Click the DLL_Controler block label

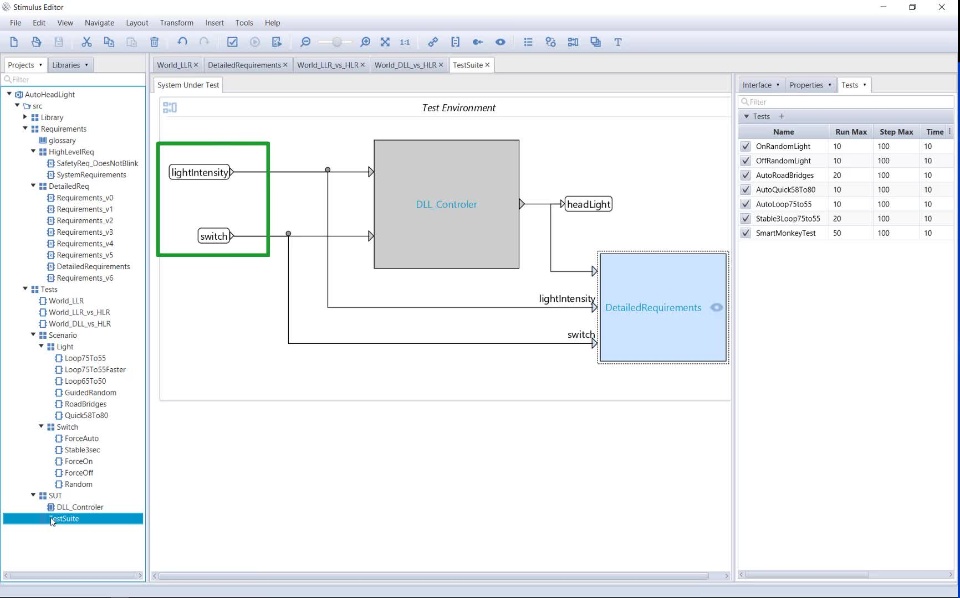click(x=446, y=204)
